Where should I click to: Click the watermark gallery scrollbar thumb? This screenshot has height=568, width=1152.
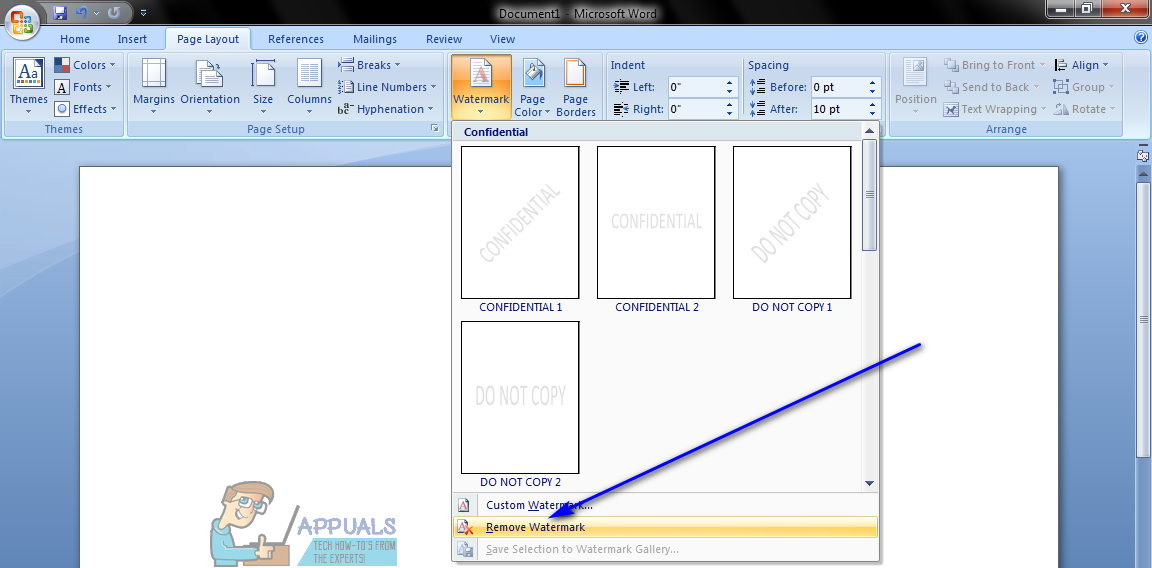pyautogui.click(x=870, y=195)
